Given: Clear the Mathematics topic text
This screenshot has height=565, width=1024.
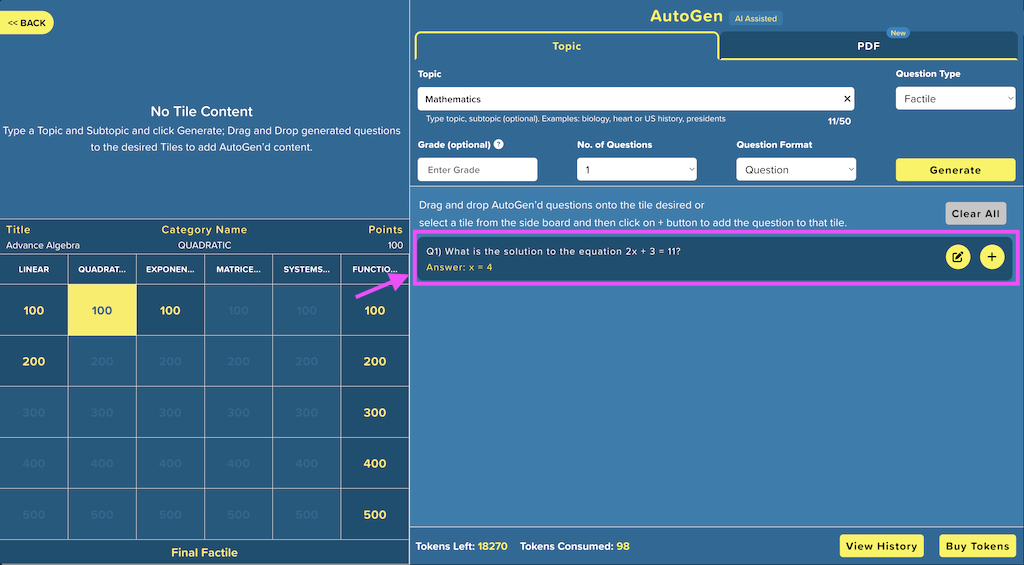Looking at the screenshot, I should (x=847, y=99).
